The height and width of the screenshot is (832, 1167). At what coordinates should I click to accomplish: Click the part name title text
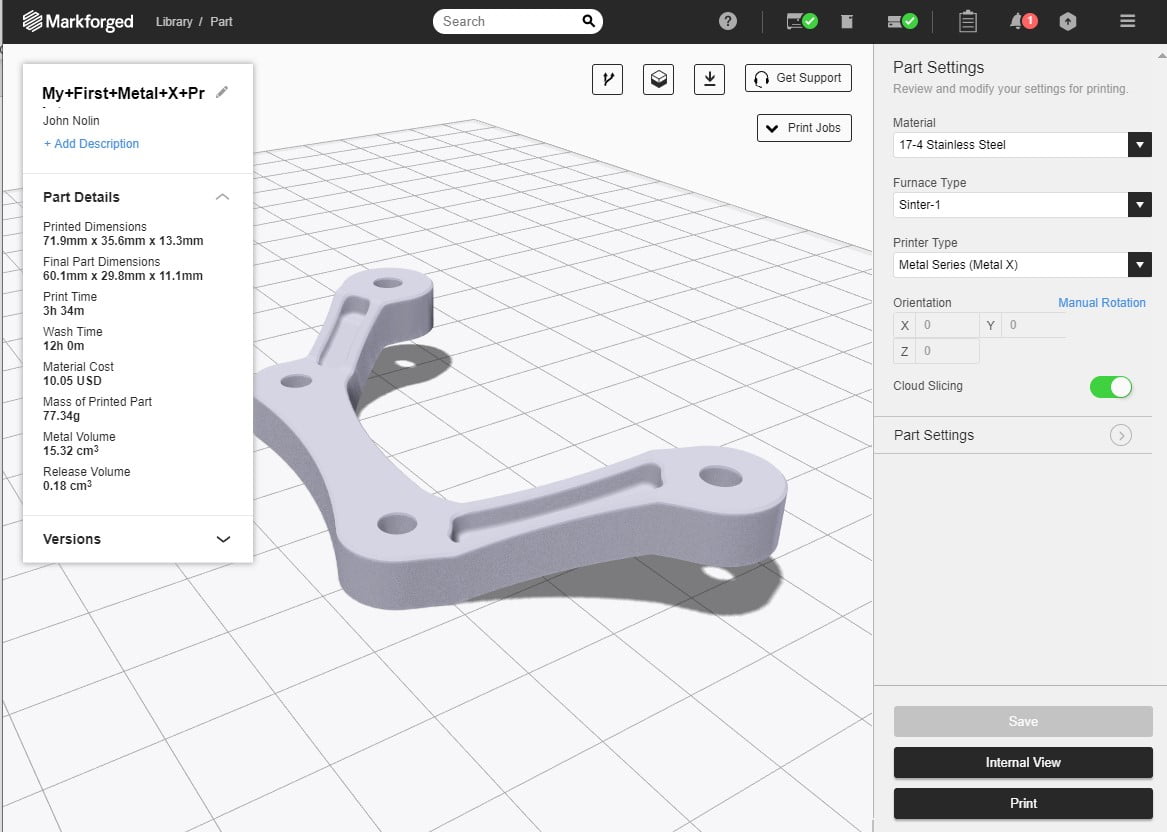tap(124, 94)
